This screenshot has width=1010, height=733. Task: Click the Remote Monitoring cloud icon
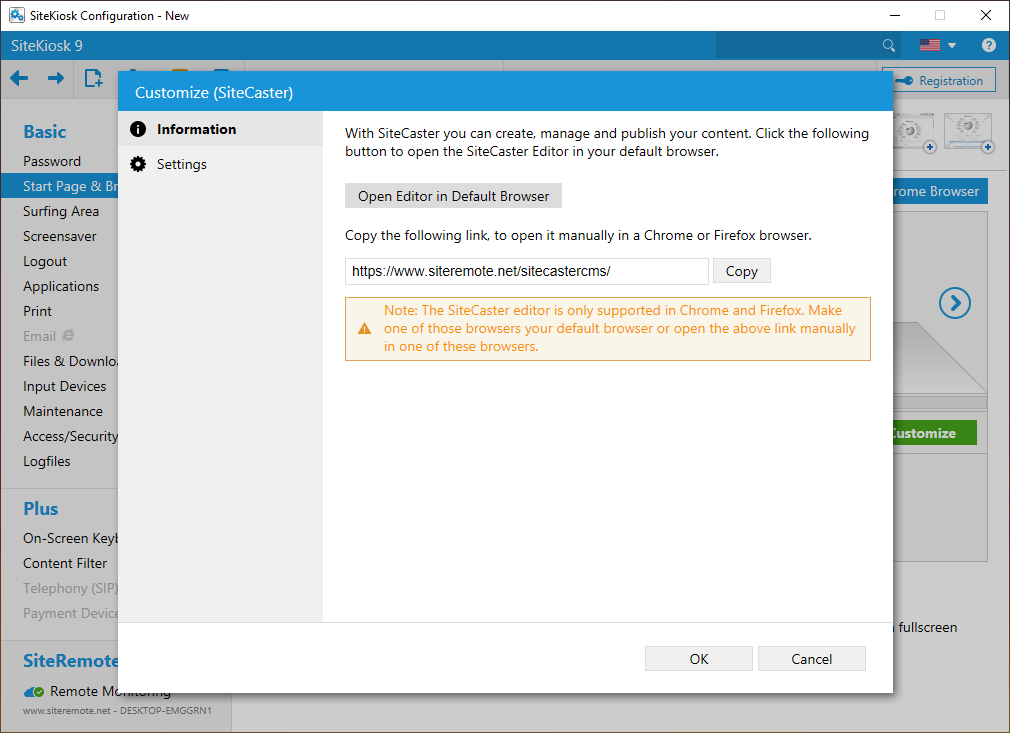(x=33, y=691)
